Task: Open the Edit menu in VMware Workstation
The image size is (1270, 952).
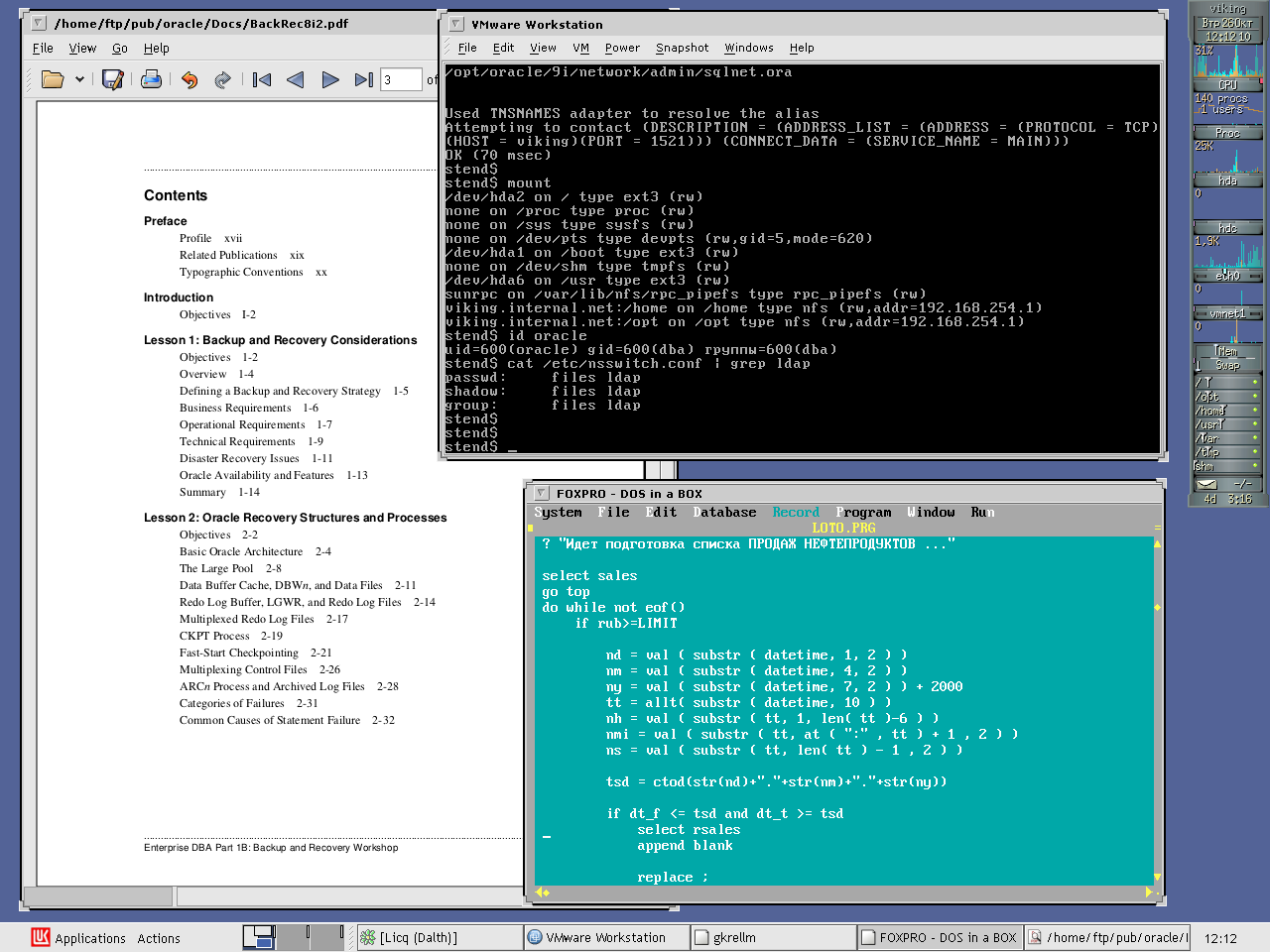Action: pyautogui.click(x=503, y=48)
